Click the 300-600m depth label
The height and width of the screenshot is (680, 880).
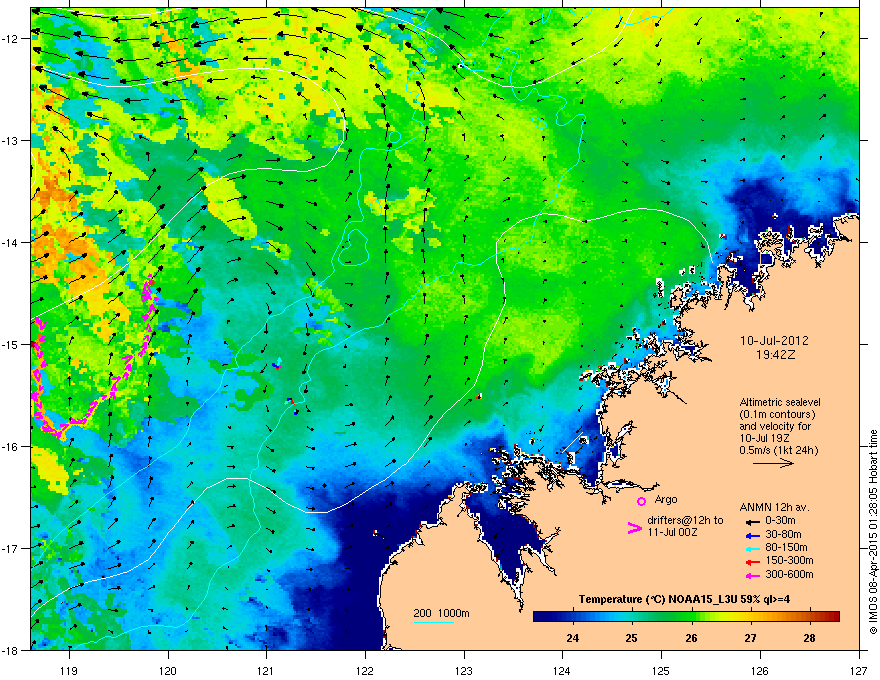click(x=789, y=574)
